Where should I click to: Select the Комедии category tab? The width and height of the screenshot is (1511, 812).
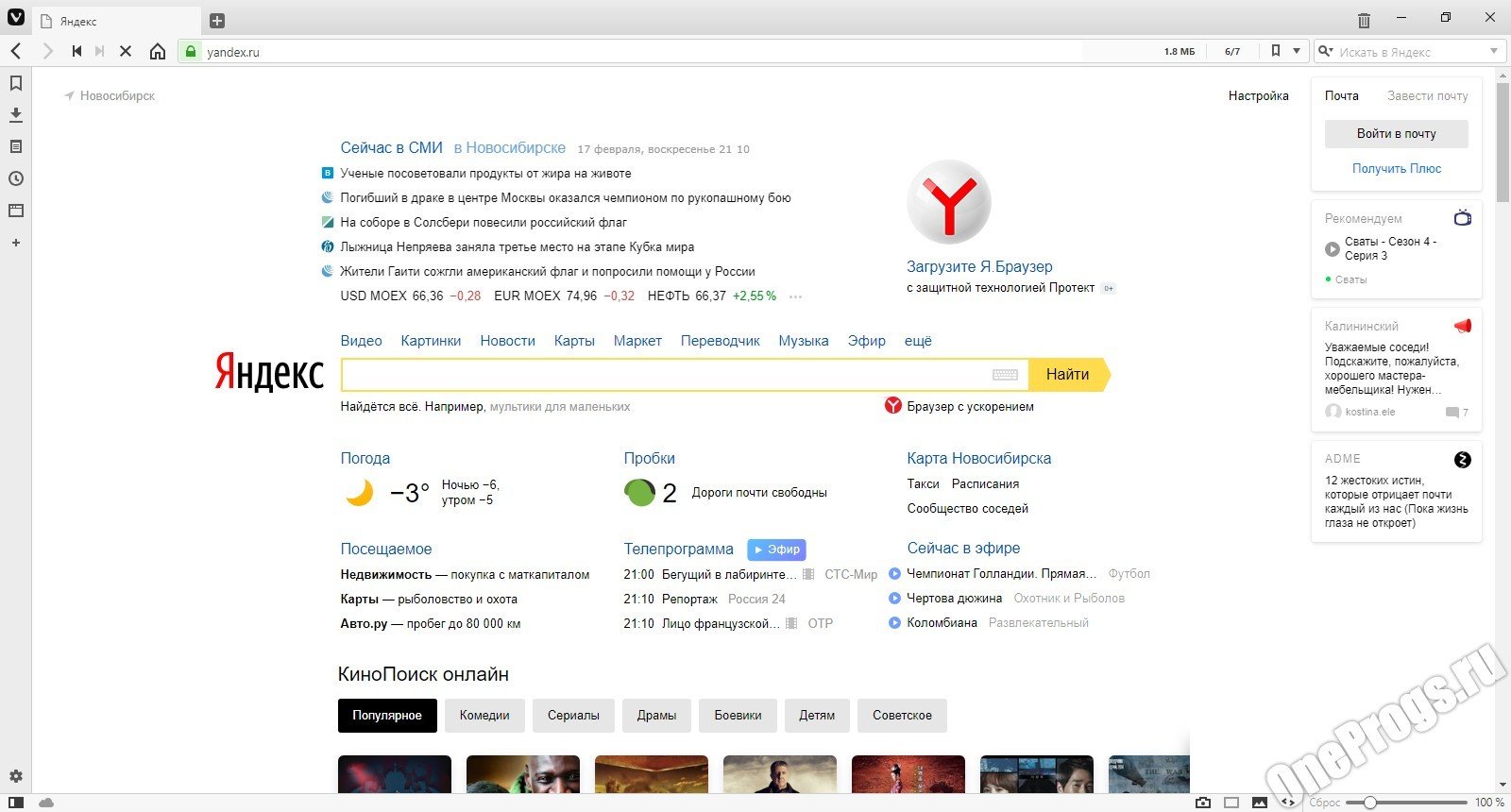pyautogui.click(x=484, y=716)
